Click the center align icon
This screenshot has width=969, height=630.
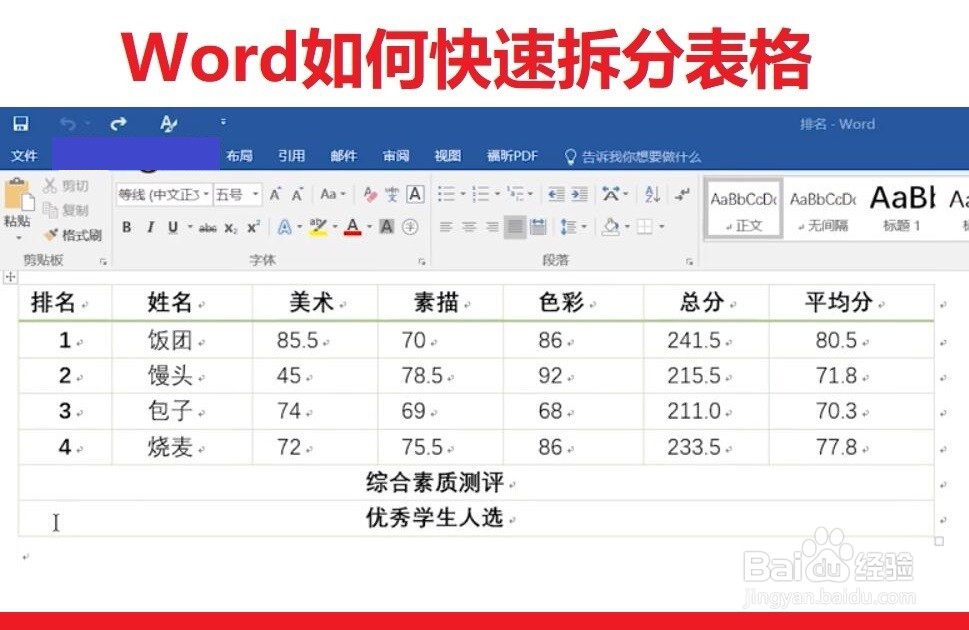point(469,228)
